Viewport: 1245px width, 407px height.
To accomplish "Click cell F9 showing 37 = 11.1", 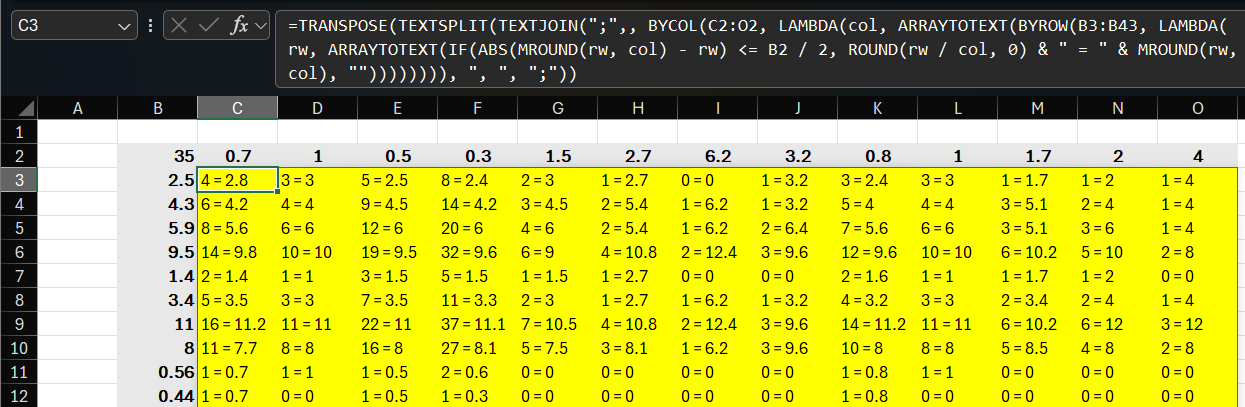I will [x=477, y=324].
